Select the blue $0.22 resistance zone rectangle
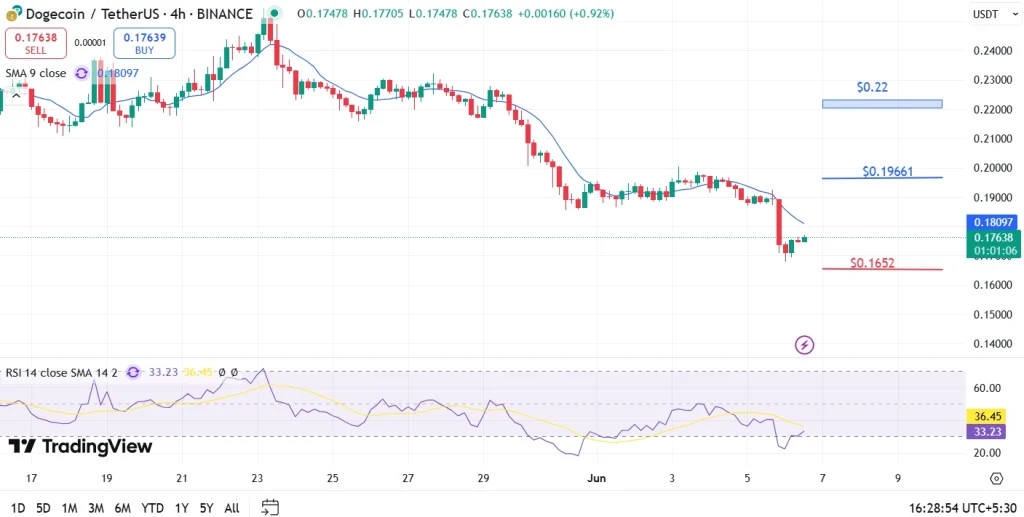1024x517 pixels. pos(881,104)
